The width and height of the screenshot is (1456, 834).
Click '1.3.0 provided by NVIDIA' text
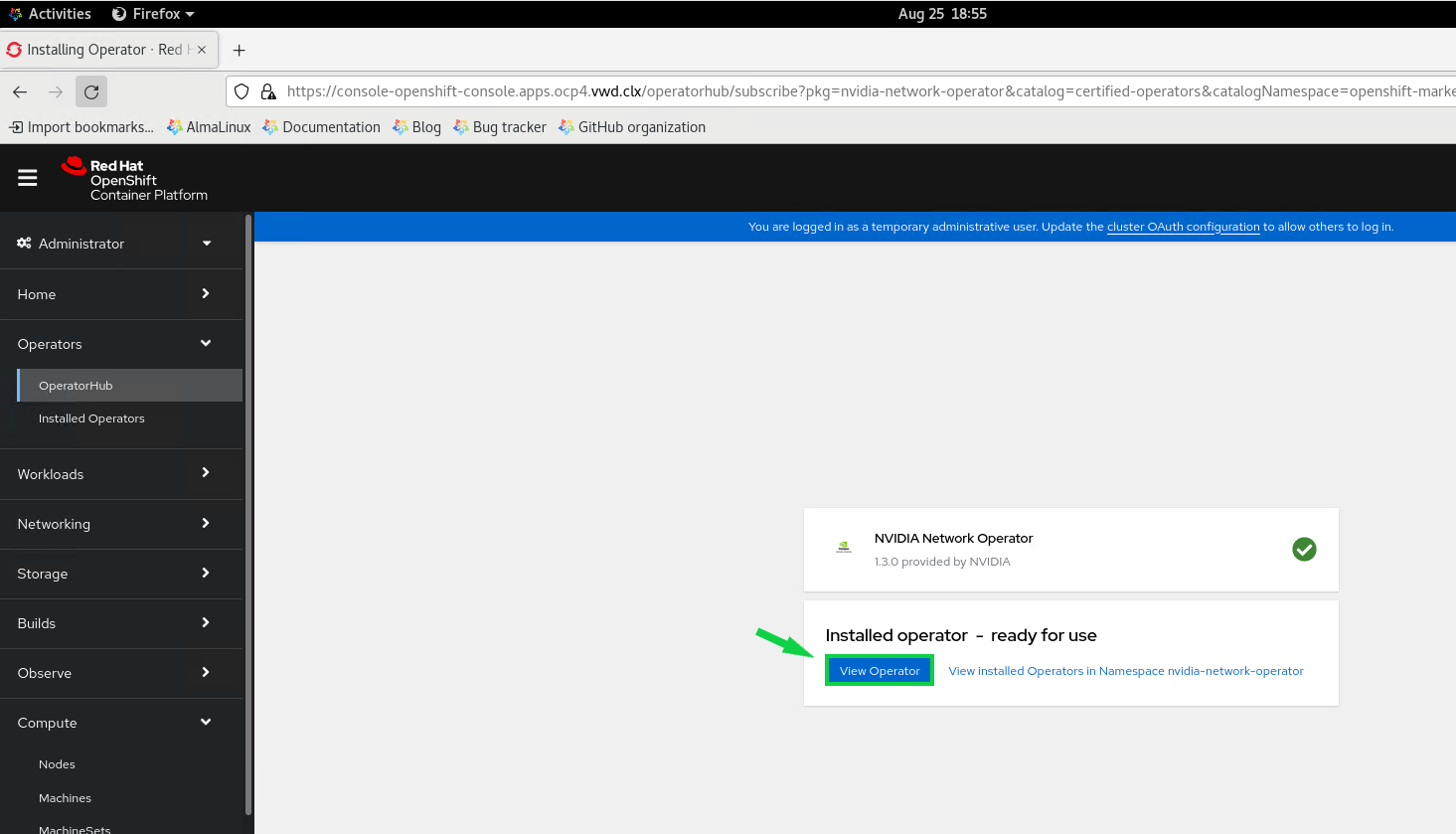tap(942, 562)
